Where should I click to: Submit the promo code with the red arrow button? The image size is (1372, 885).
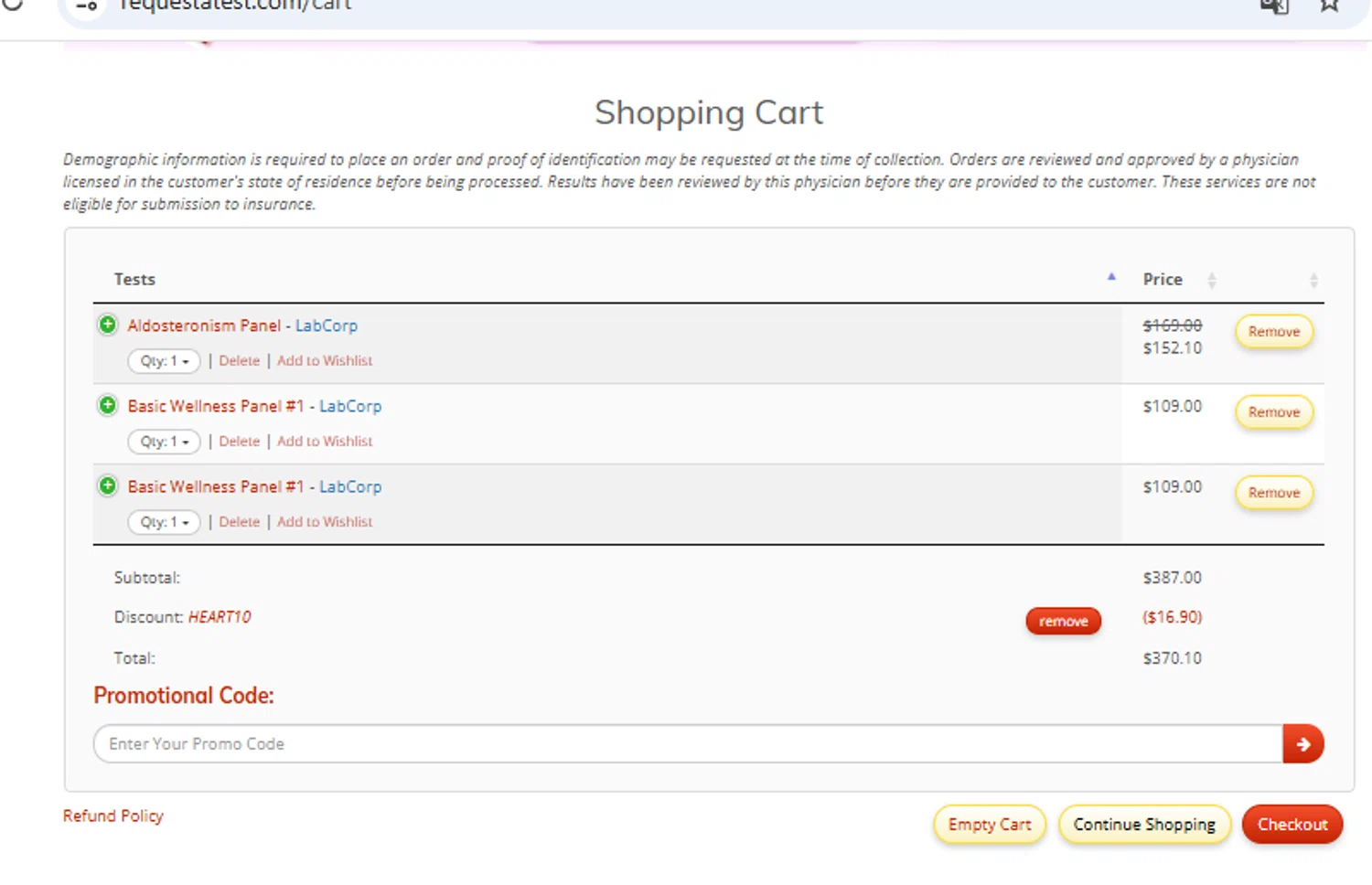tap(1302, 744)
